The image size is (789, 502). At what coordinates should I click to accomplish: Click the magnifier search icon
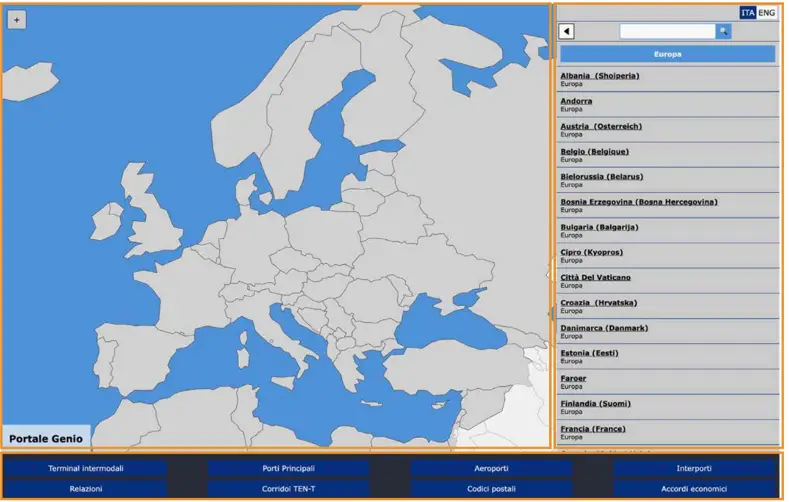723,32
